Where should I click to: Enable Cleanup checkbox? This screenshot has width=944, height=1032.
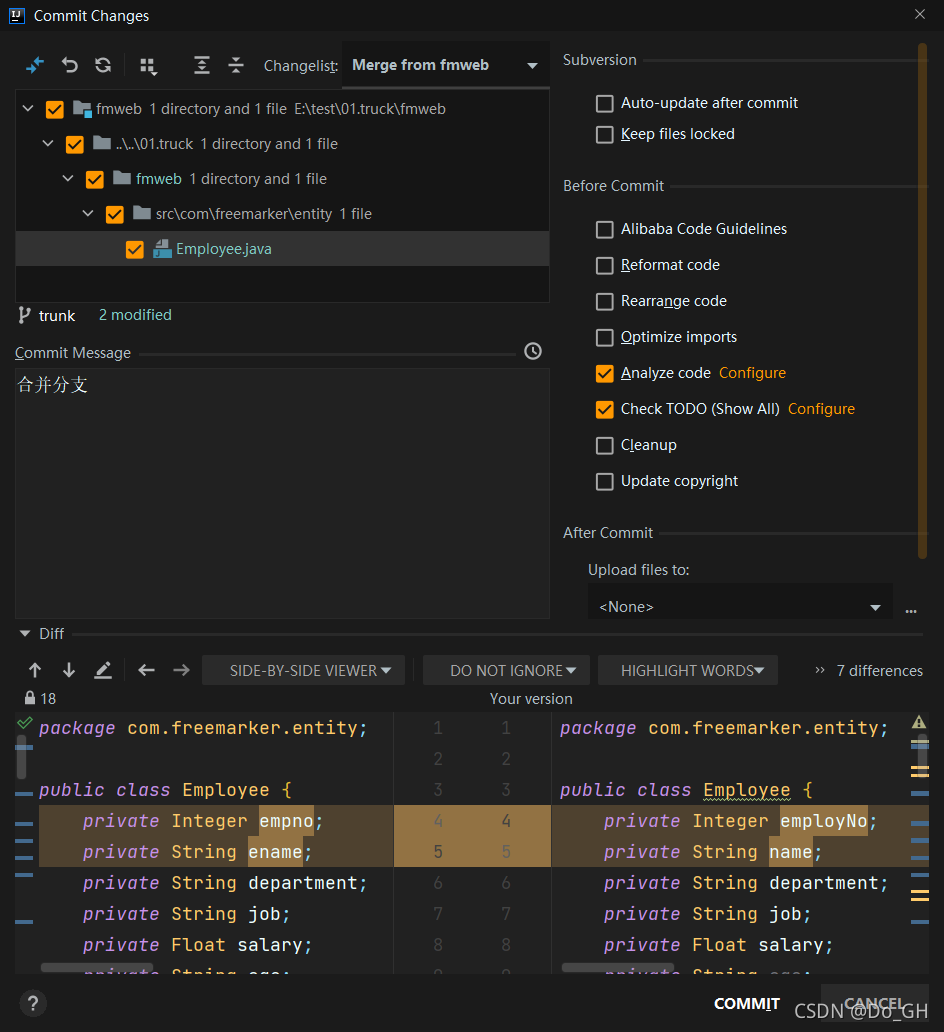coord(604,446)
